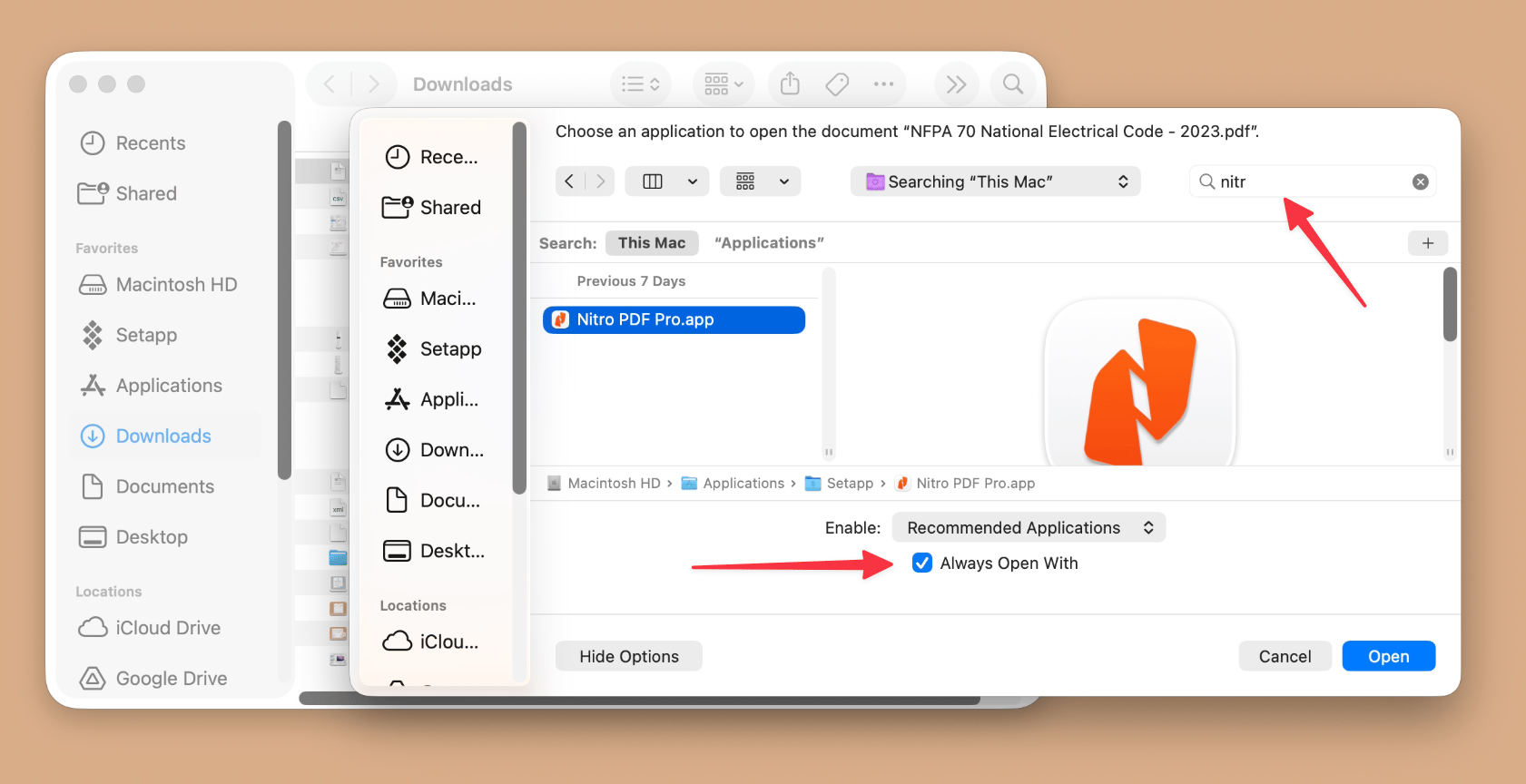
Task: Open Downloads in dialog sidebar
Action: [x=436, y=450]
